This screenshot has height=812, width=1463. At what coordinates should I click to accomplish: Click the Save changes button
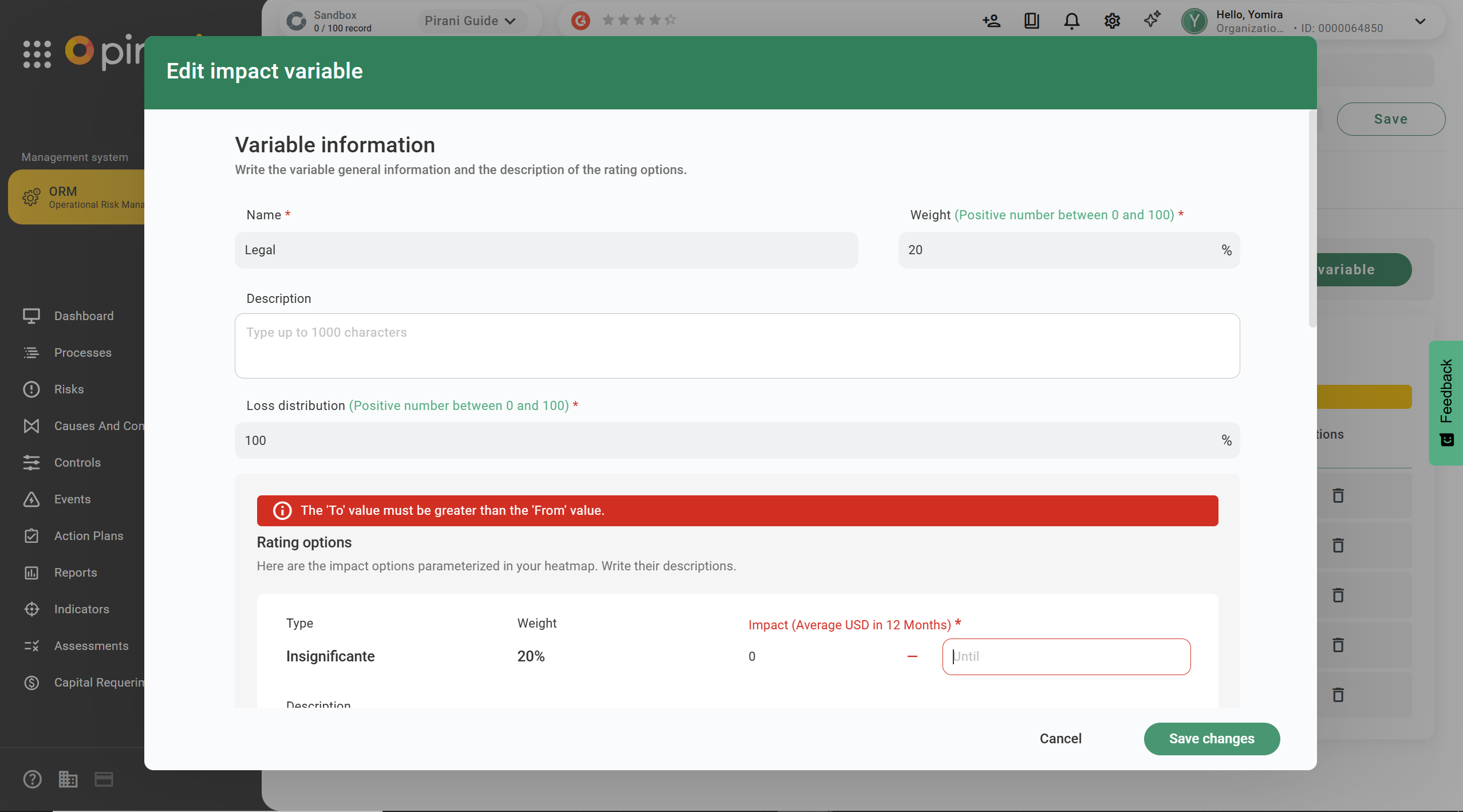tap(1212, 739)
